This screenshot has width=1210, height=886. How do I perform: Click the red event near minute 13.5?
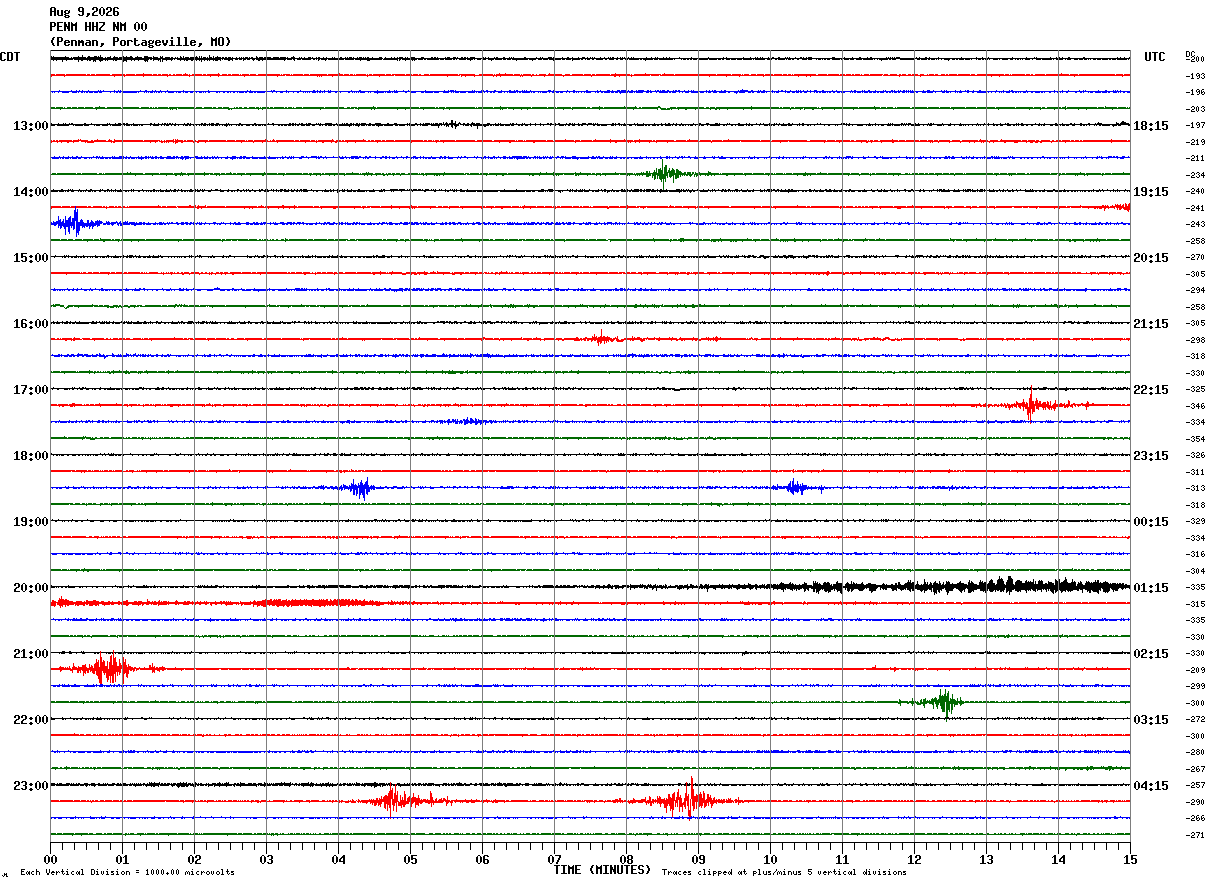point(1032,405)
